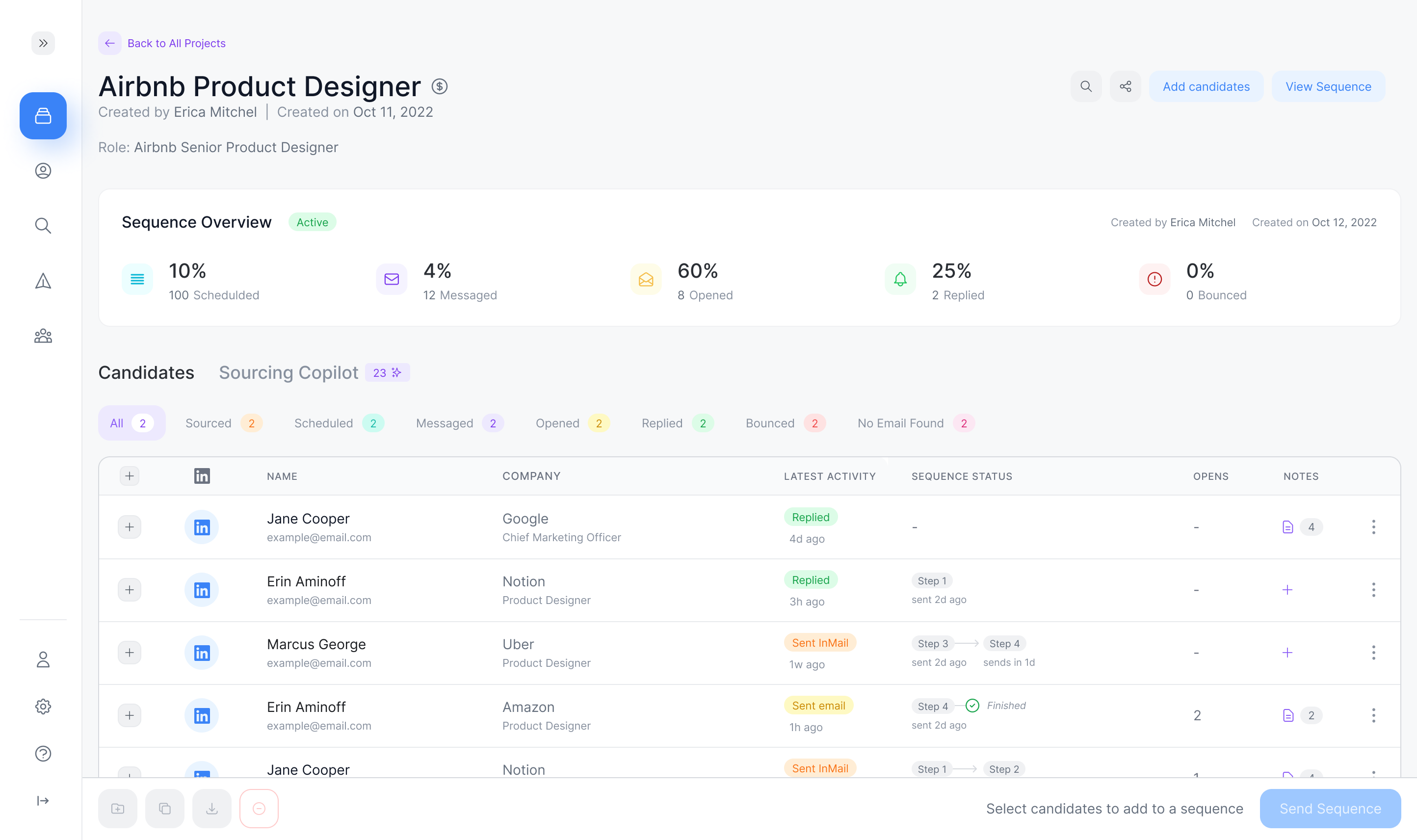Select the Replied filter tab
This screenshot has height=840, width=1417.
point(678,423)
